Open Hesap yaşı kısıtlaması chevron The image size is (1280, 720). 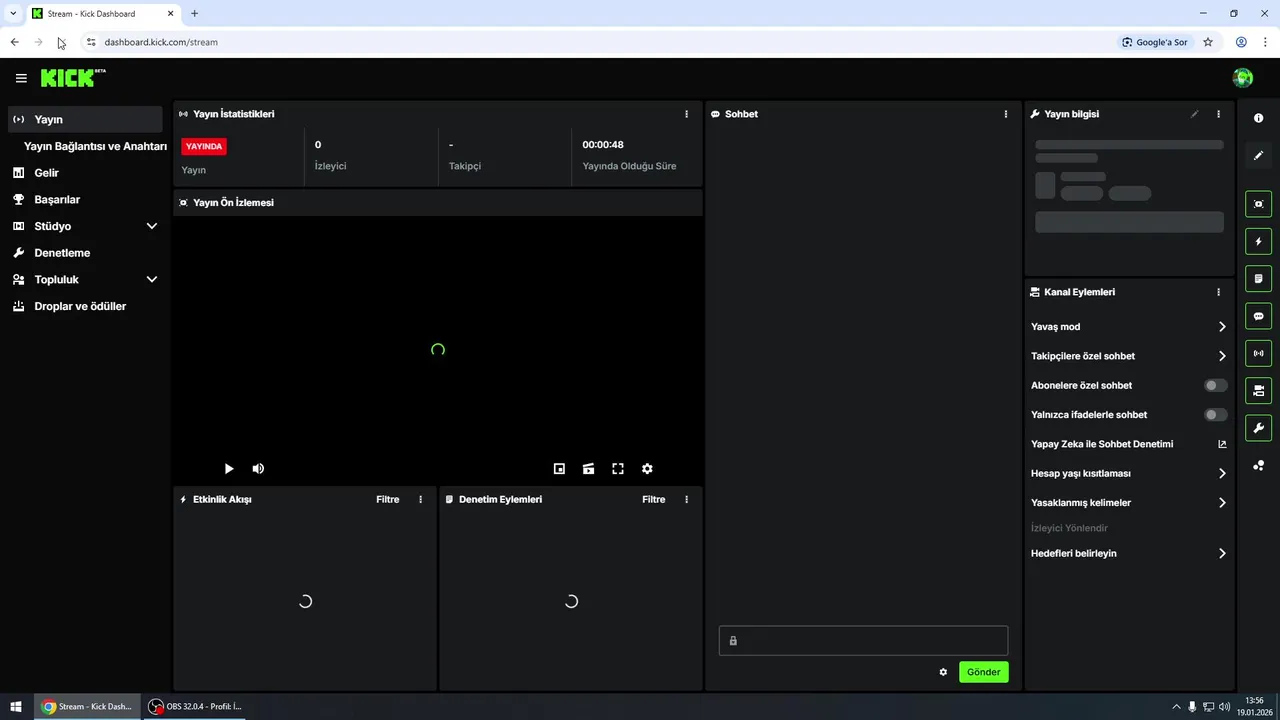1222,473
